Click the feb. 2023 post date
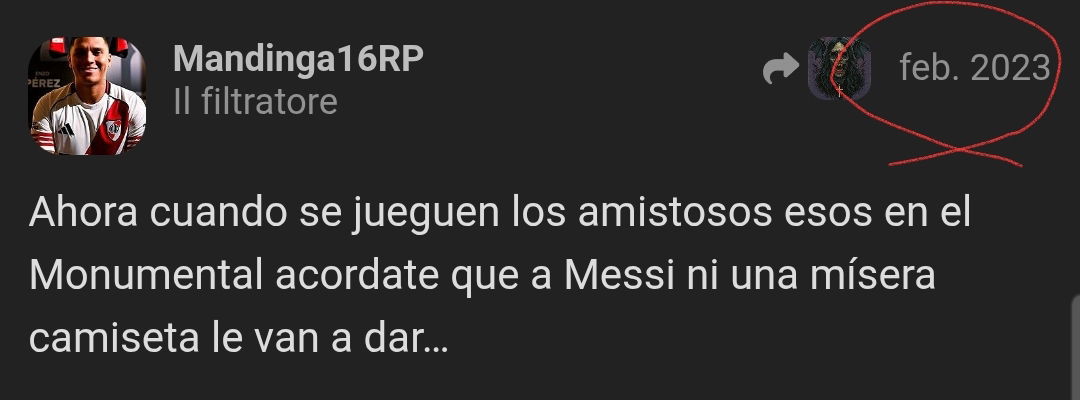 [x=975, y=68]
